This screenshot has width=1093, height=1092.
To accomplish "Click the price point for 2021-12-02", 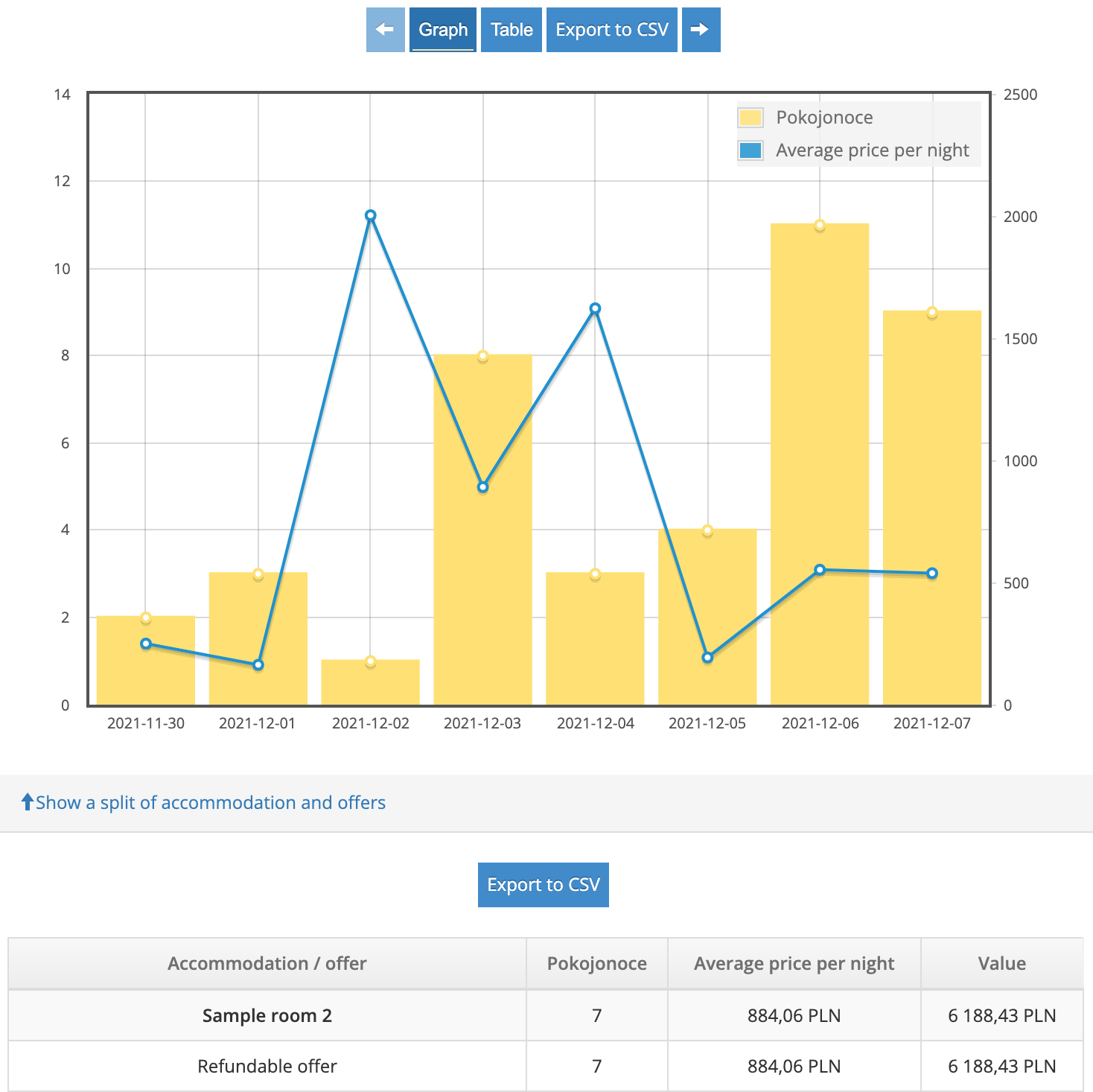I will point(371,216).
